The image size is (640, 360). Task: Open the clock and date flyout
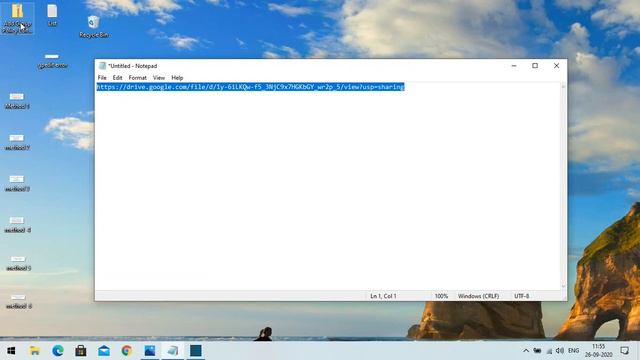click(599, 351)
